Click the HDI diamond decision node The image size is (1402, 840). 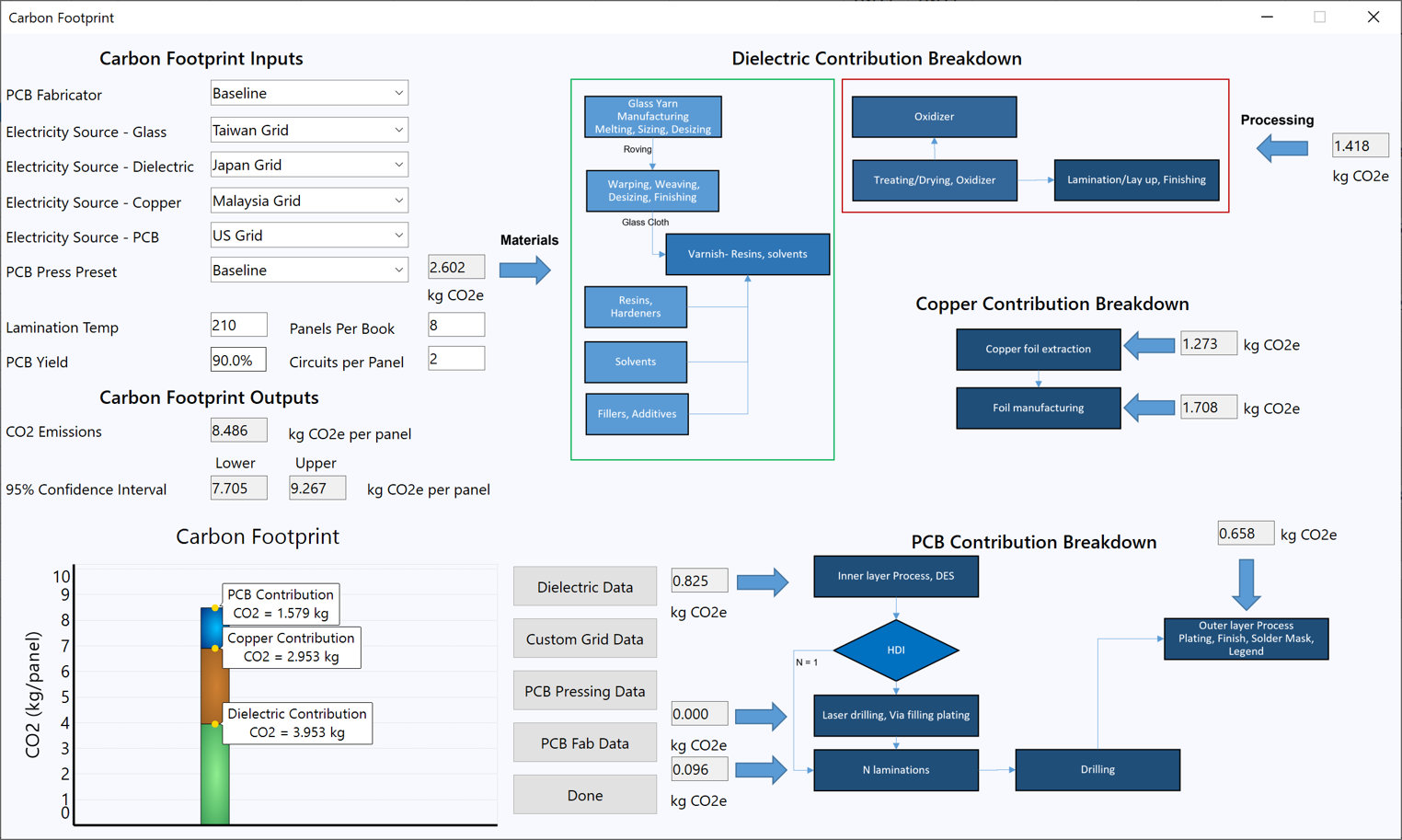[x=895, y=650]
